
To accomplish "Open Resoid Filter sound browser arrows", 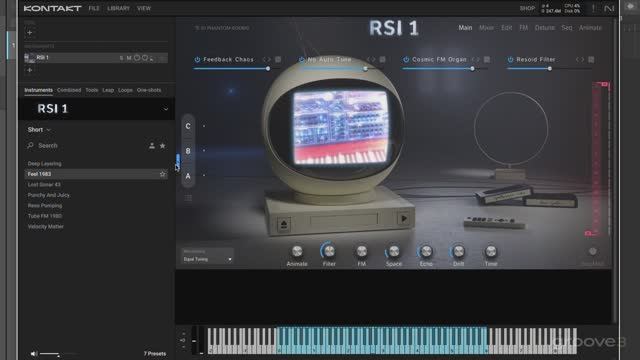I will pos(580,60).
